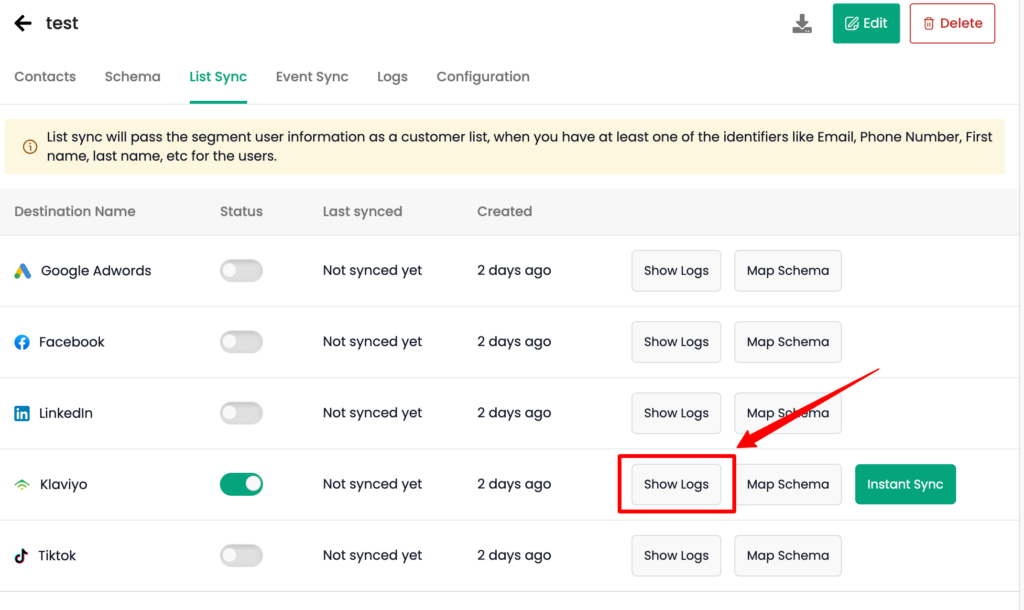Click 'Not synced yet' in LinkedIn row
The width and height of the screenshot is (1024, 610).
coord(372,413)
